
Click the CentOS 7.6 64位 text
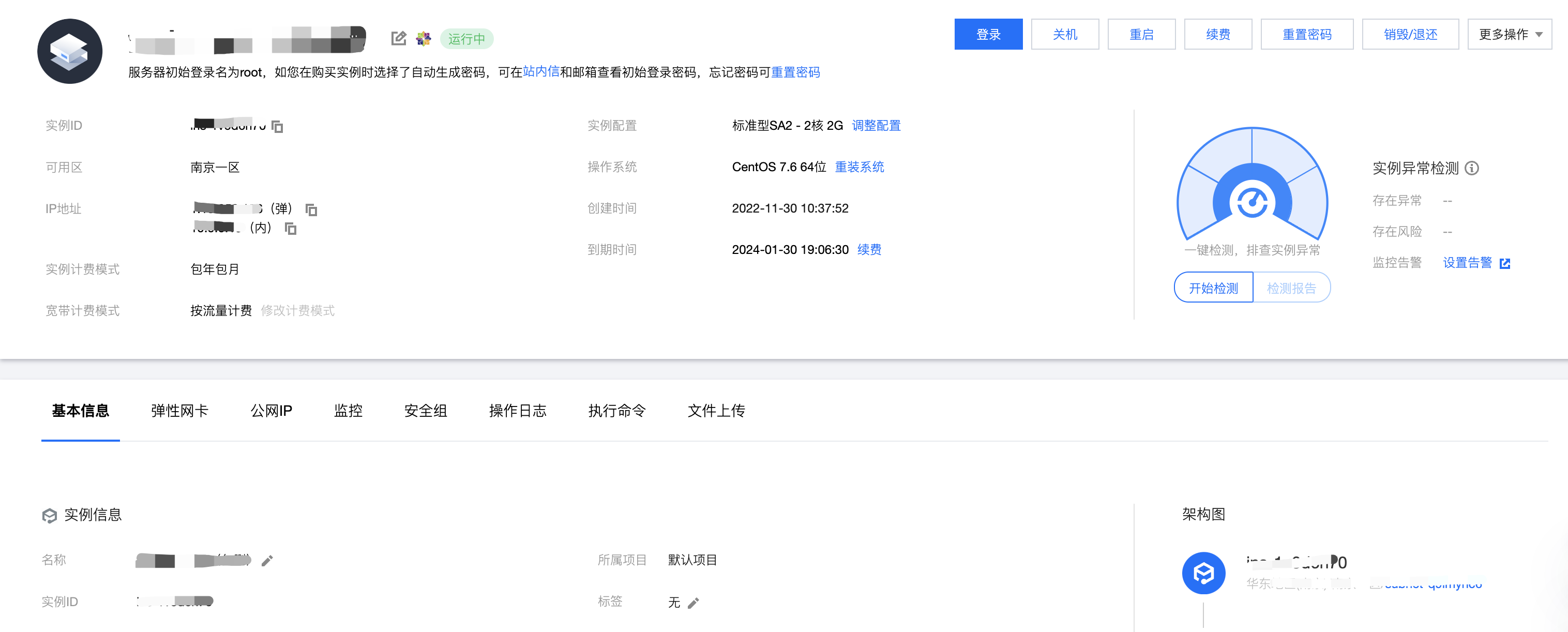tap(778, 167)
